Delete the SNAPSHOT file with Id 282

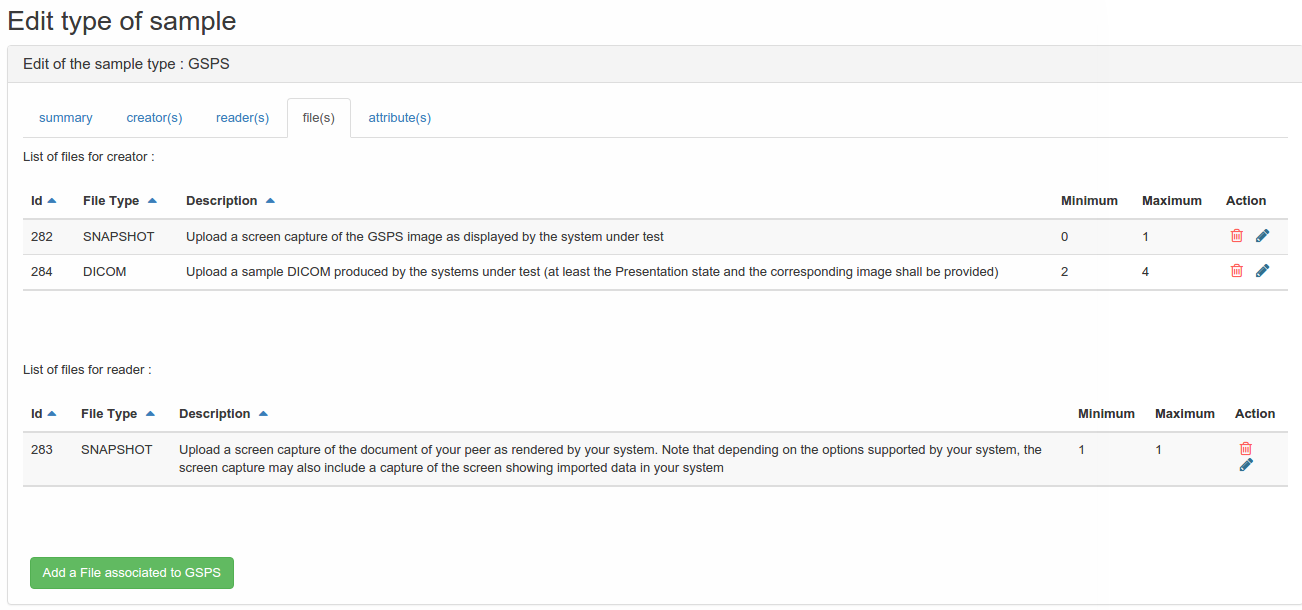tap(1237, 236)
